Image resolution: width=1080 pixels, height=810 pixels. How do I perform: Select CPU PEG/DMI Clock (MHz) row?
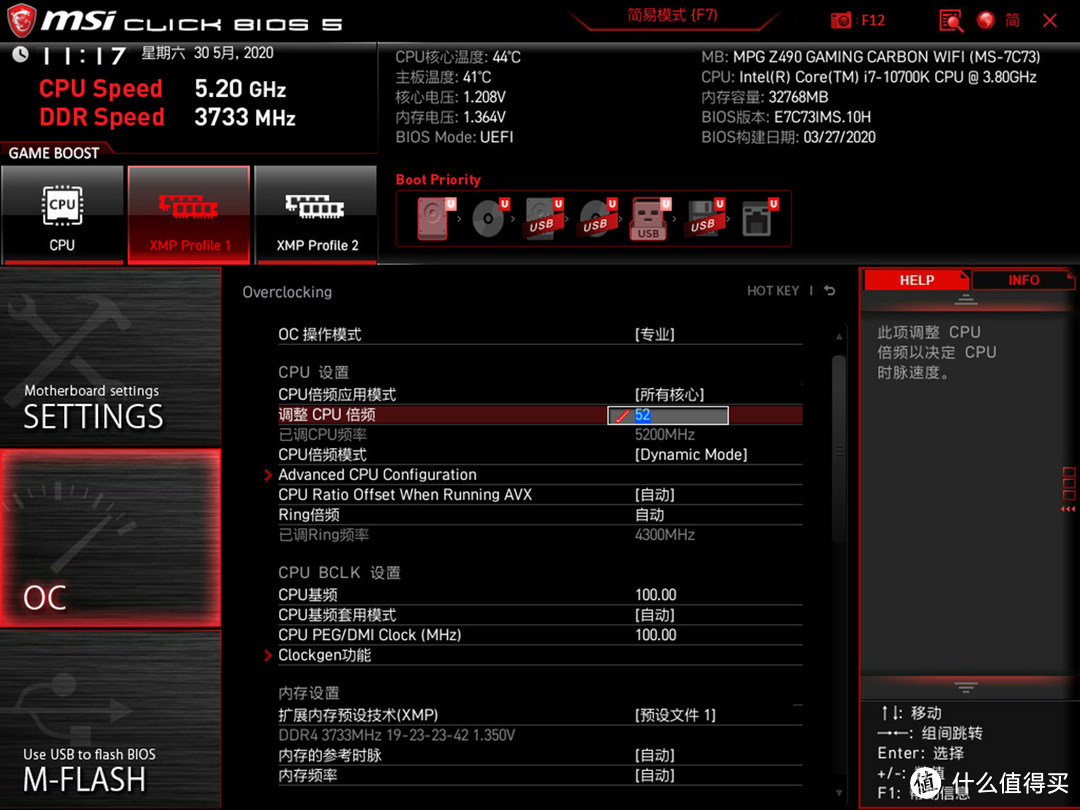(540, 634)
